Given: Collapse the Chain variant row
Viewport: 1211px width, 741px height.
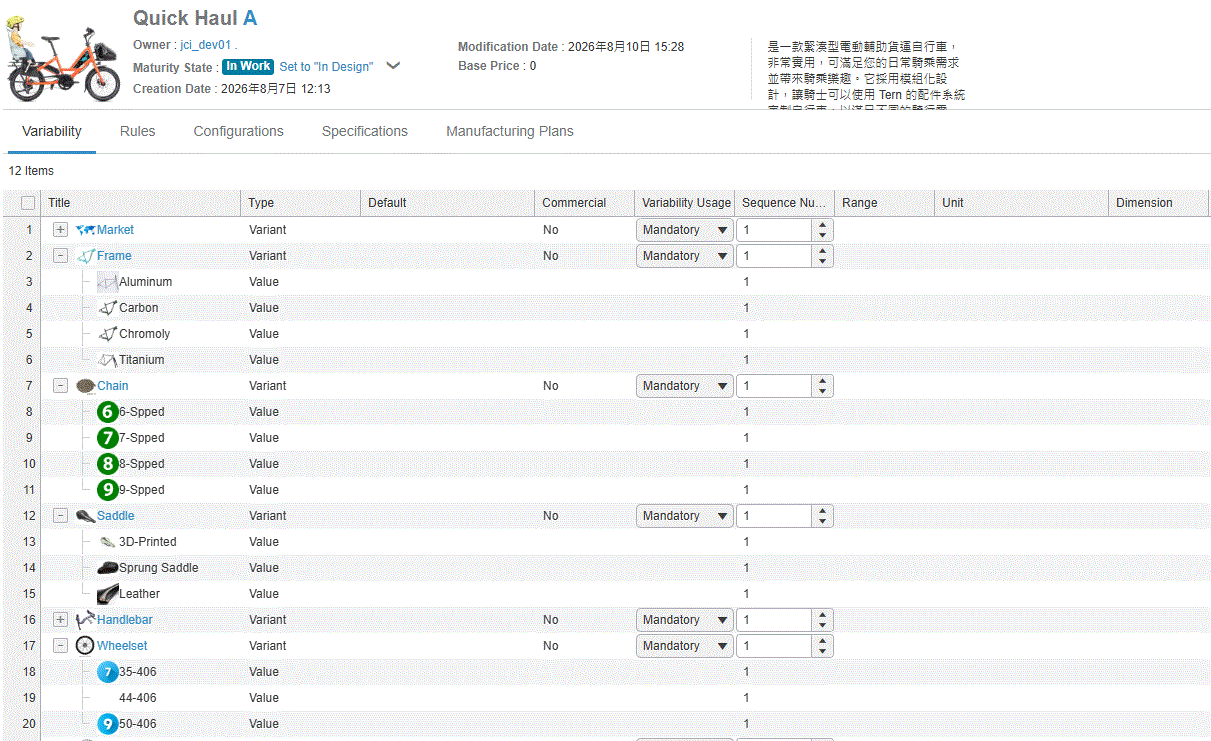Looking at the screenshot, I should tap(61, 386).
